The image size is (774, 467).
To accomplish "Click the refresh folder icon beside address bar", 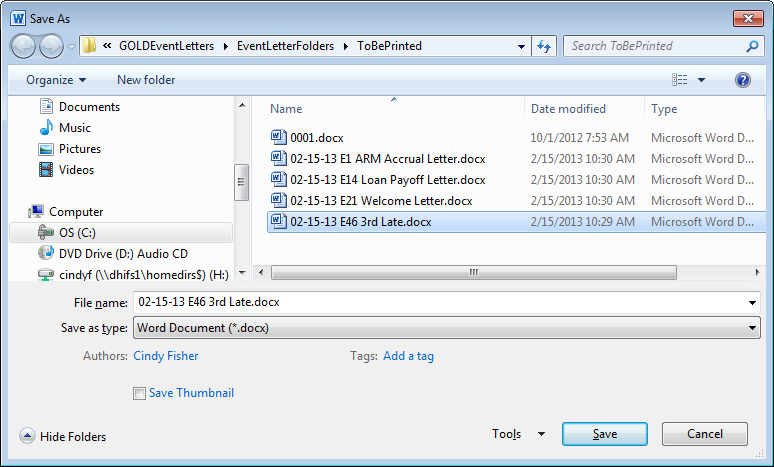I will pos(545,46).
